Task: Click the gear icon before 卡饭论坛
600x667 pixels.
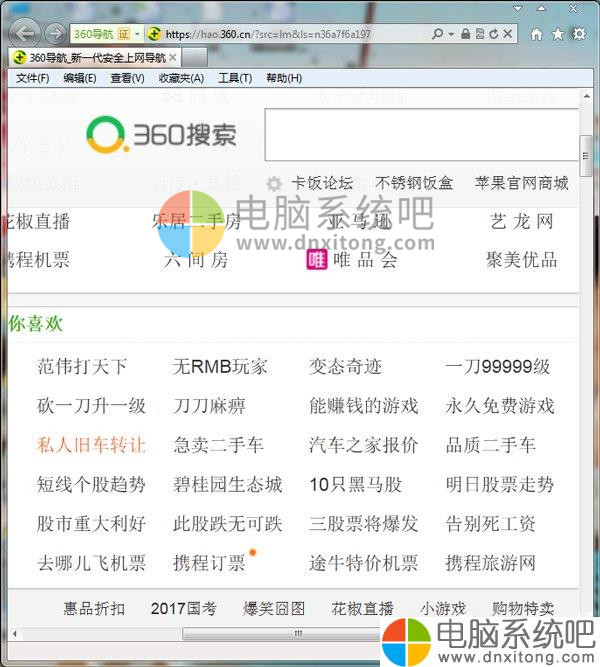Action: pyautogui.click(x=274, y=184)
